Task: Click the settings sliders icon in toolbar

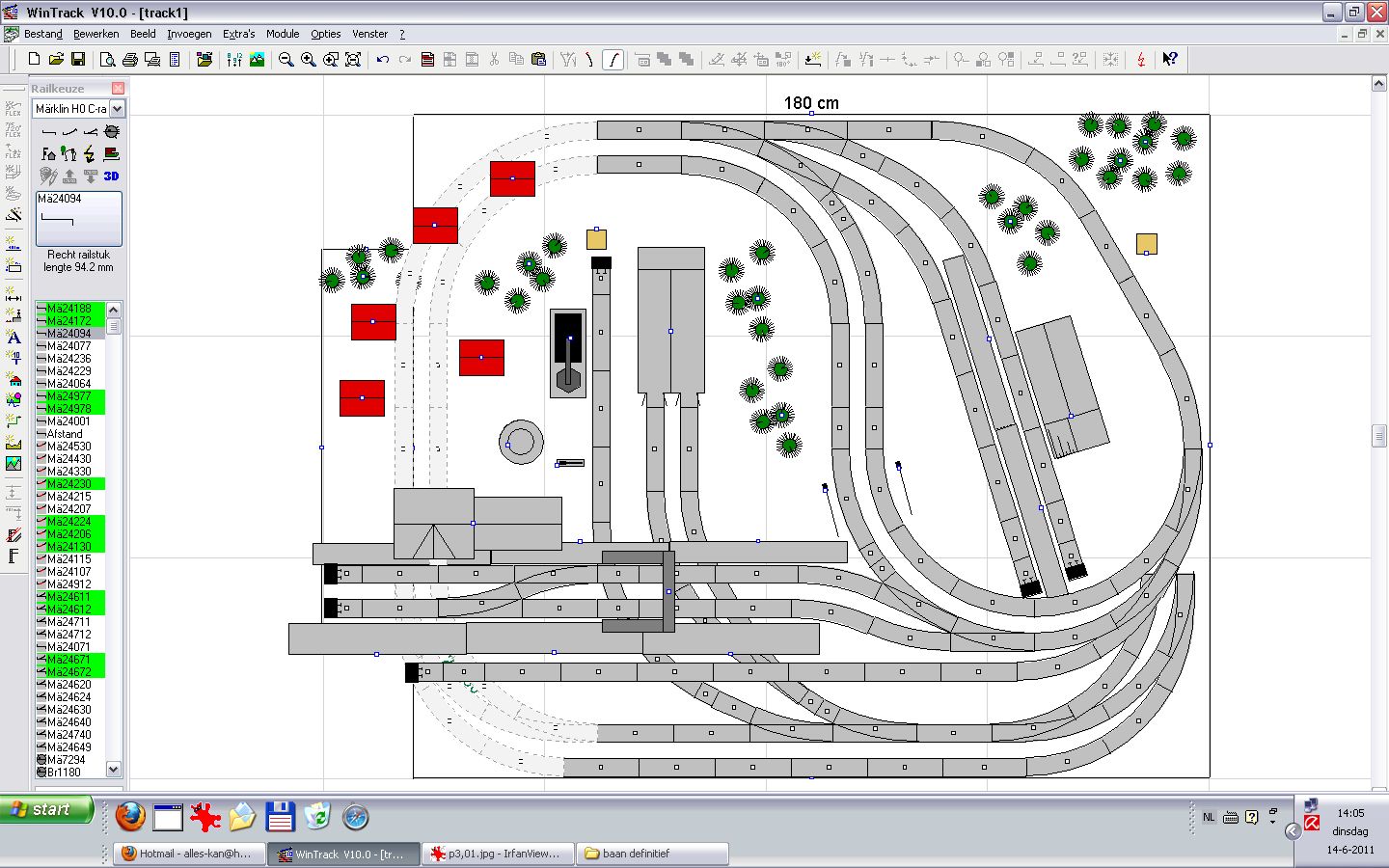Action: click(234, 60)
